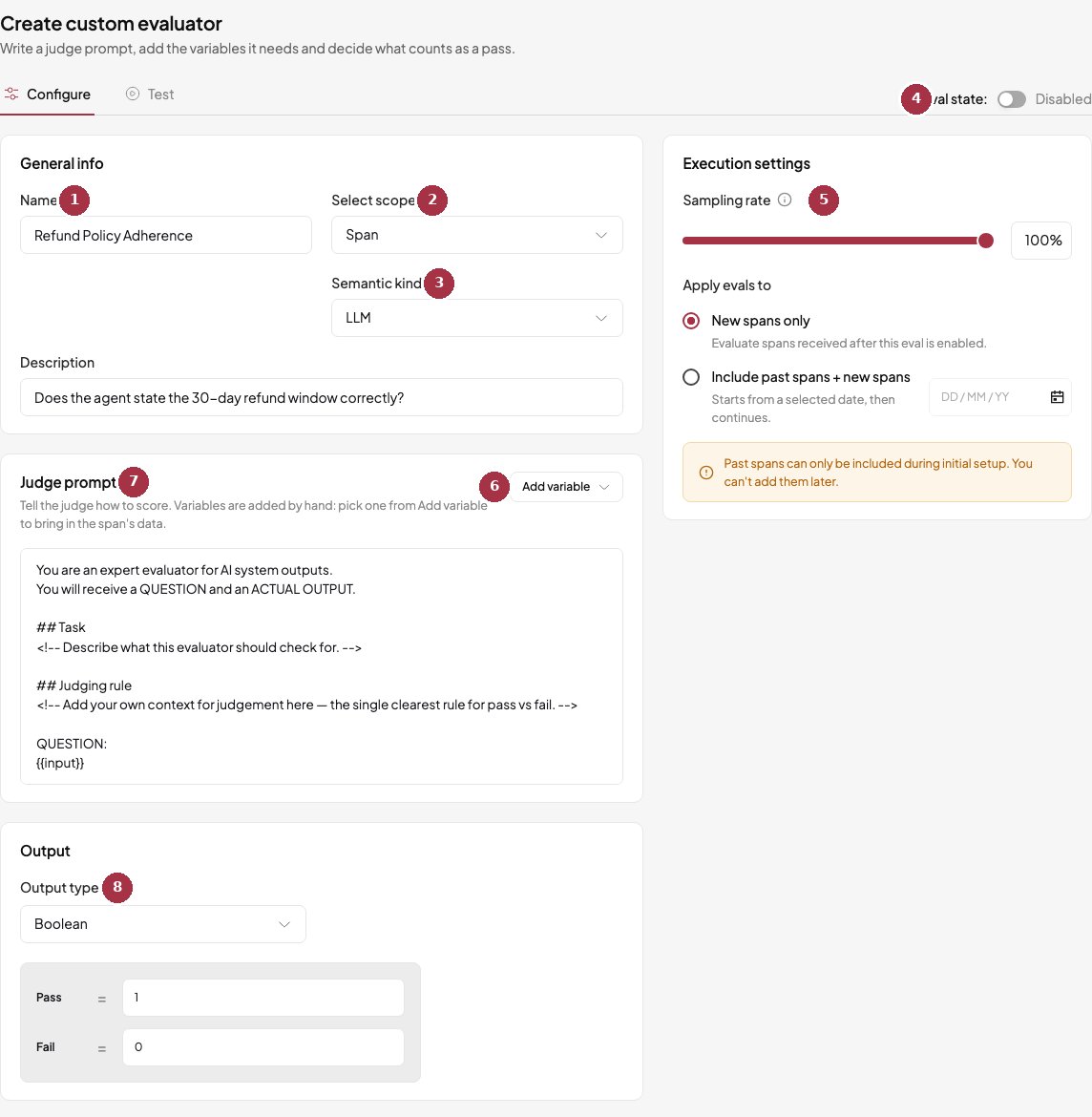This screenshot has height=1117, width=1092.
Task: Open the Select scope dropdown
Action: (476, 235)
